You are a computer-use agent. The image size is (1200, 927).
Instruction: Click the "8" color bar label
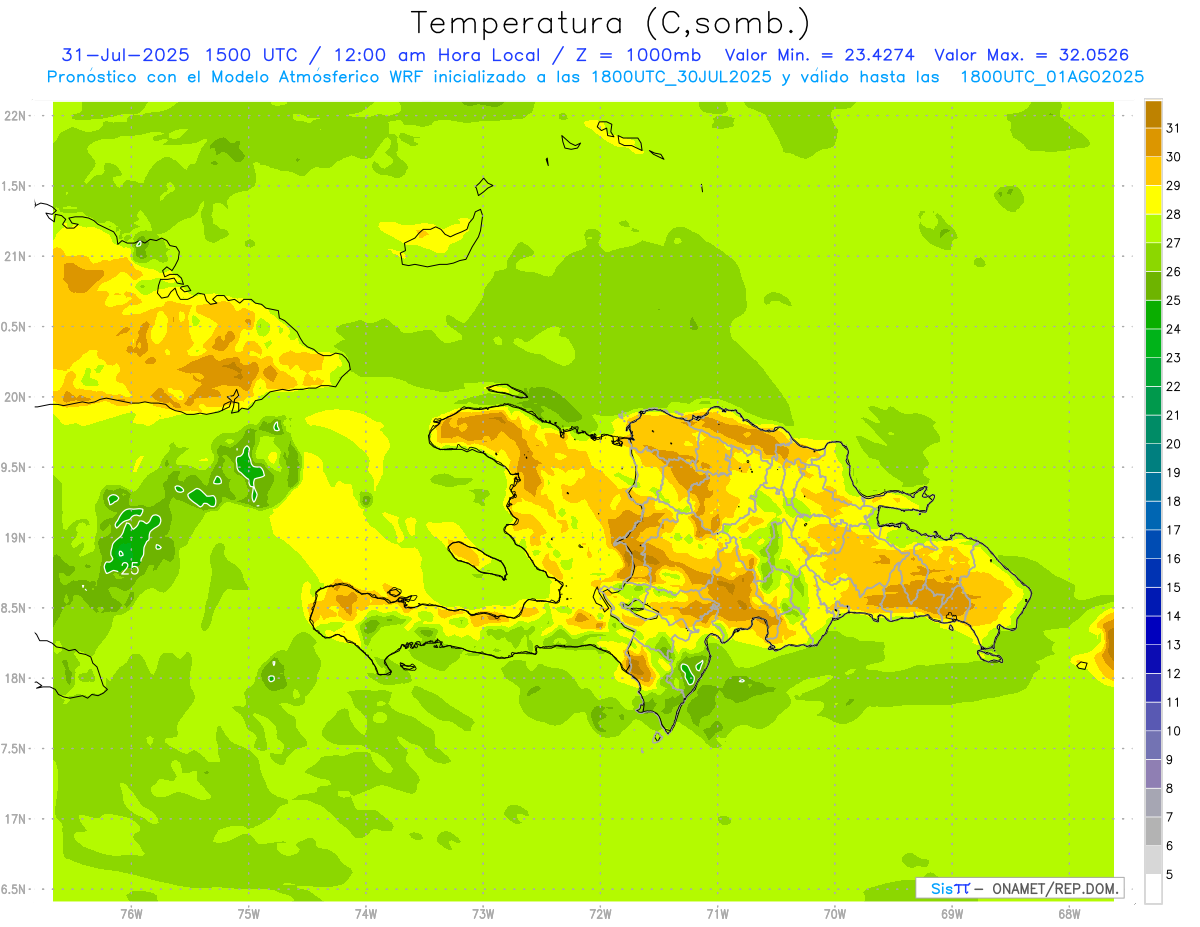click(x=1169, y=789)
